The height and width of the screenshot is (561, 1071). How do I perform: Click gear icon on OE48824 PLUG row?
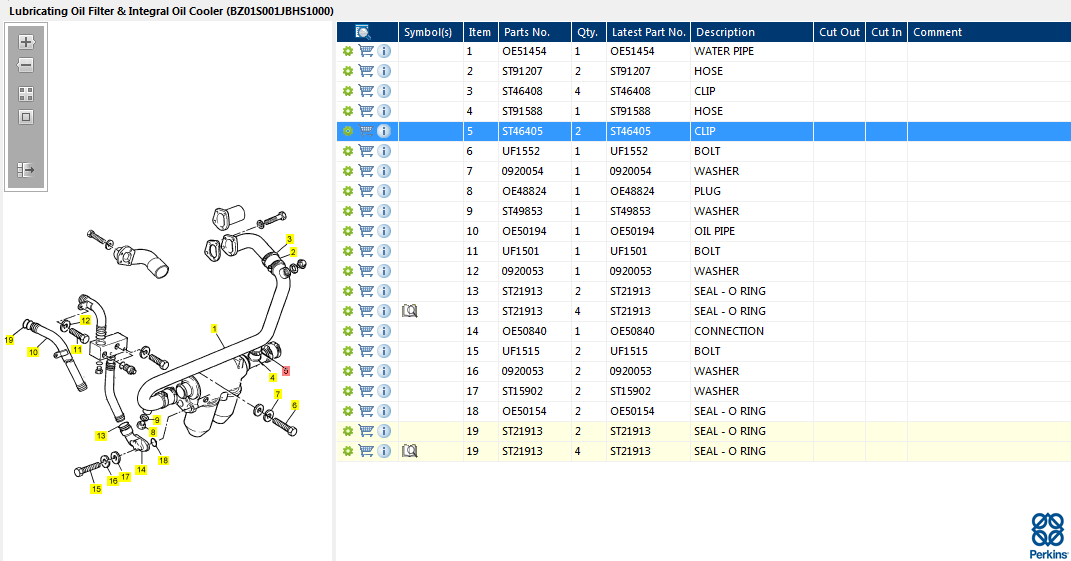pyautogui.click(x=348, y=191)
